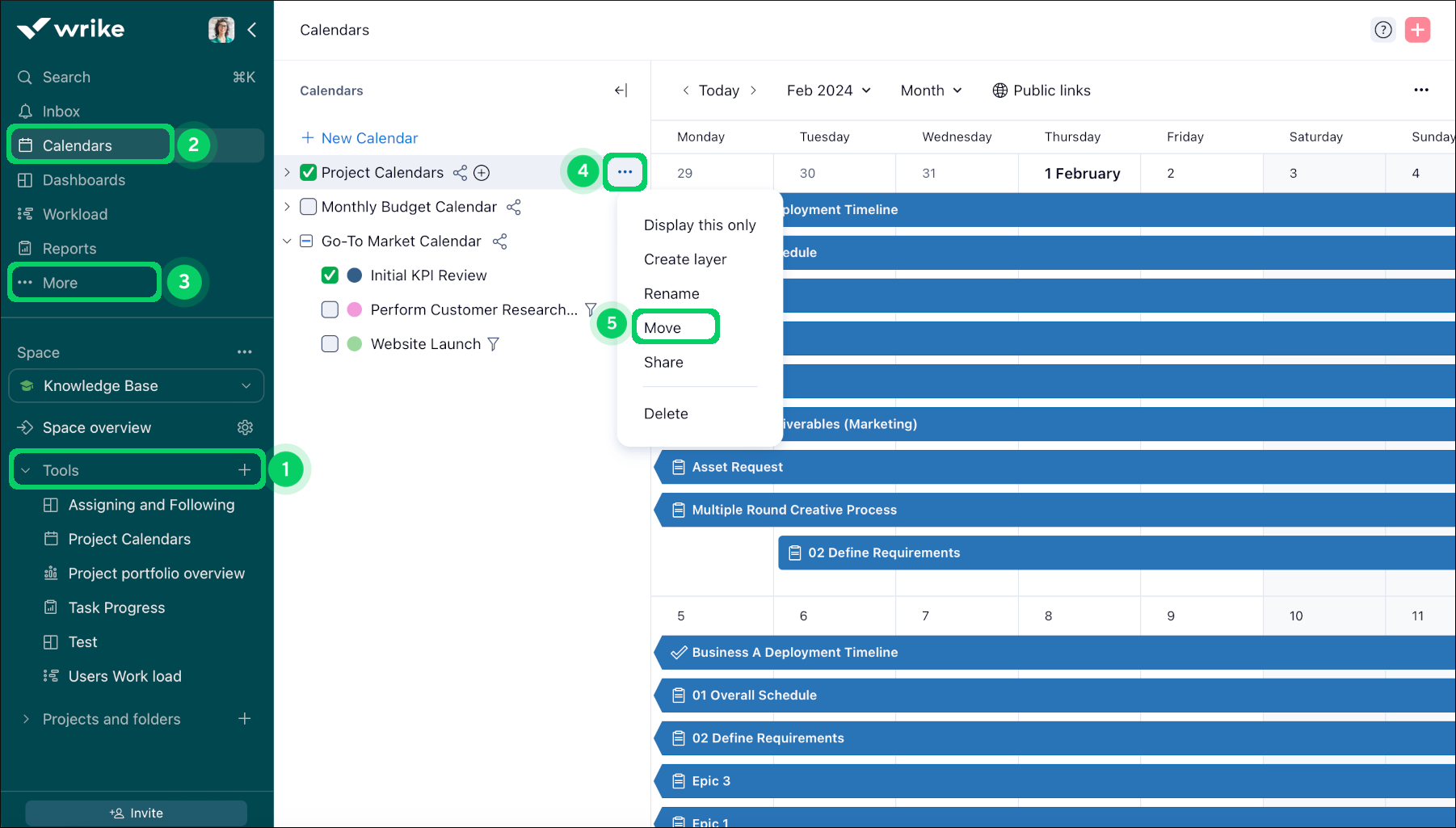This screenshot has height=828, width=1456.
Task: Expand the Knowledge Base space selector
Action: click(136, 386)
